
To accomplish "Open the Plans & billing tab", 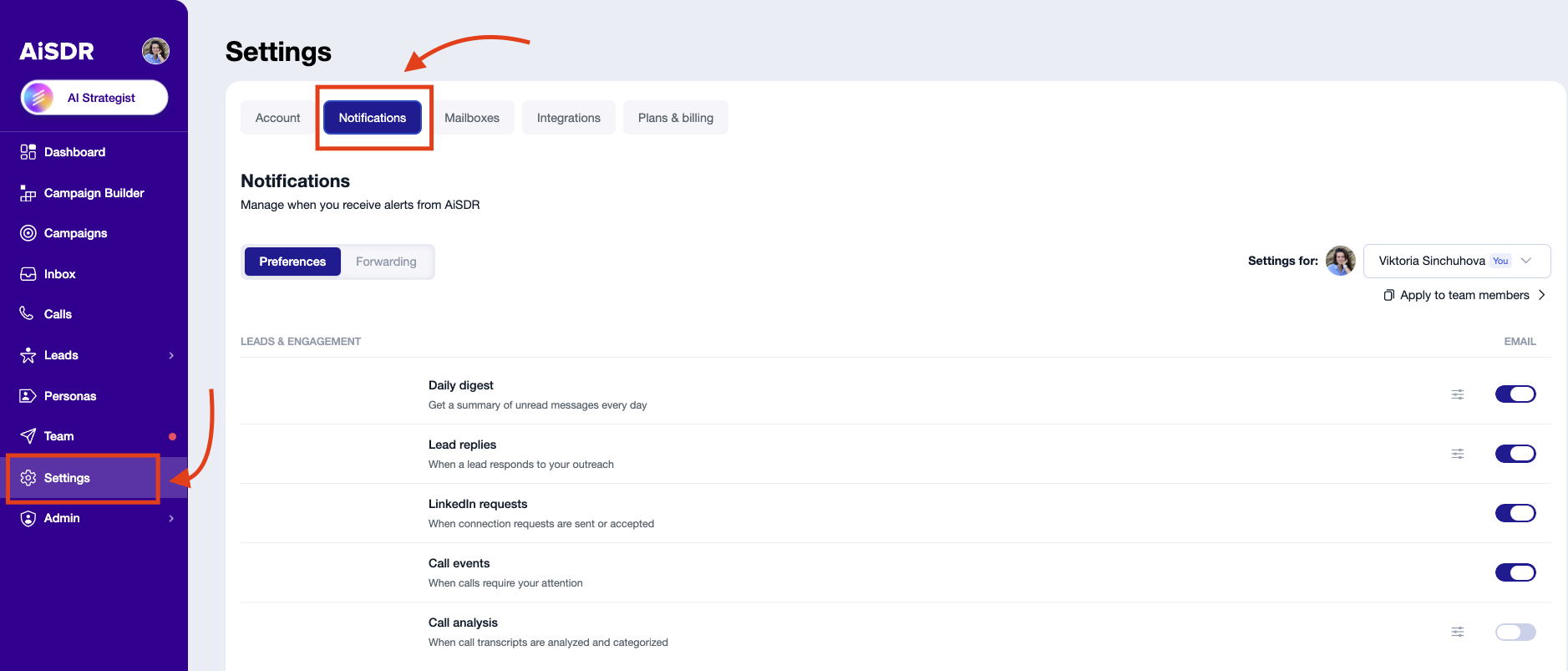I will click(676, 118).
